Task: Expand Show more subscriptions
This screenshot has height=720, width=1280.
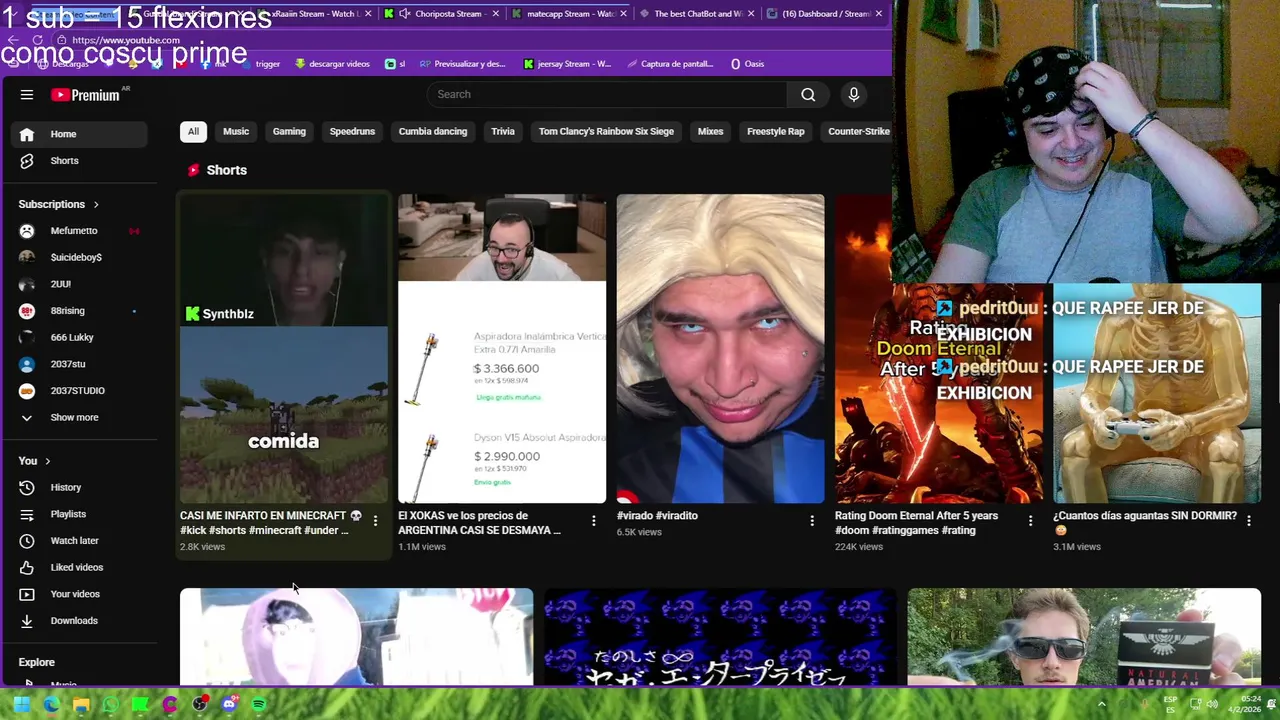Action: coord(78,417)
